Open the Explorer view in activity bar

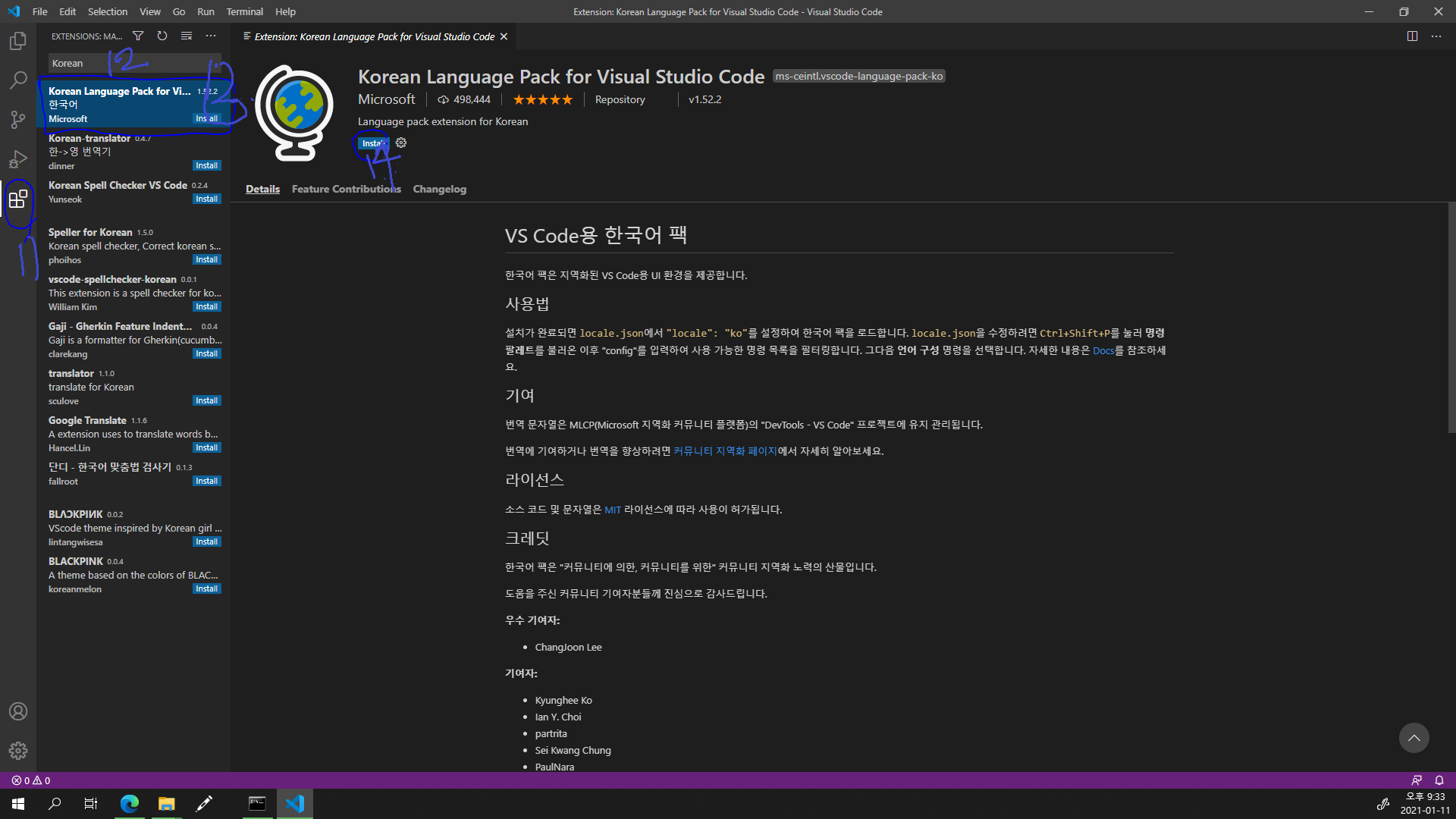(18, 41)
